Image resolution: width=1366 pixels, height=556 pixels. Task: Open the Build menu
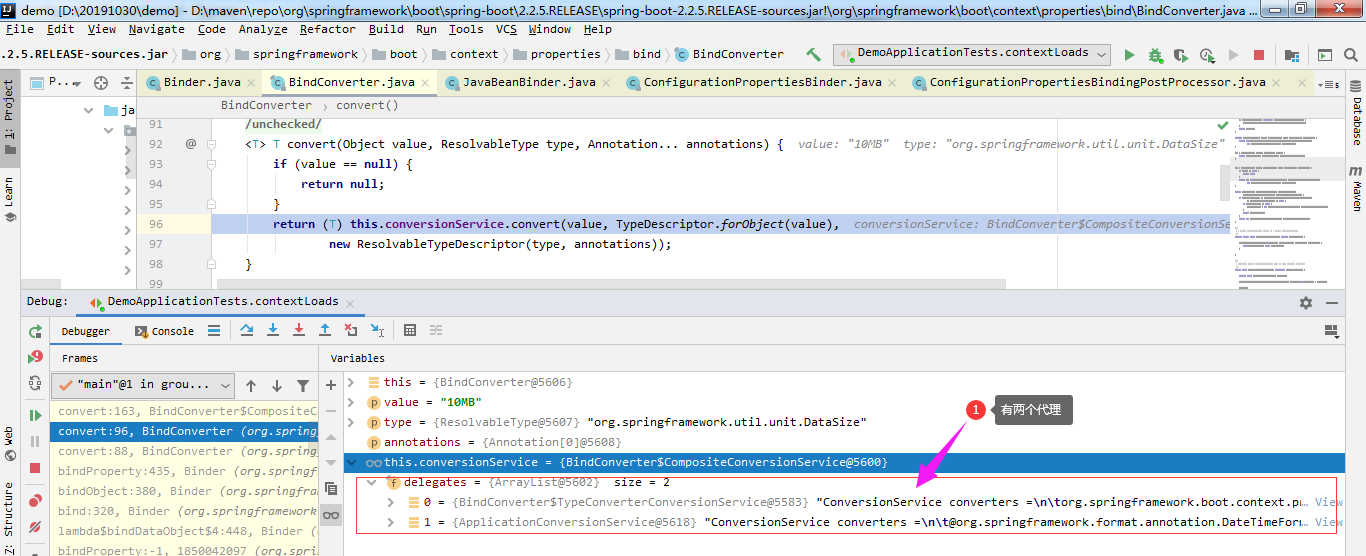click(x=386, y=30)
